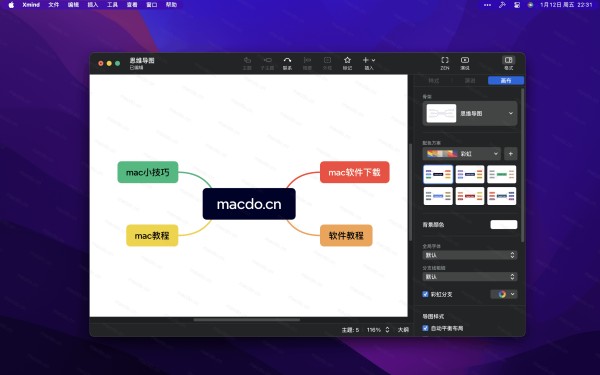Select the 联系 relationship tool
This screenshot has width=600, height=375.
coord(287,63)
